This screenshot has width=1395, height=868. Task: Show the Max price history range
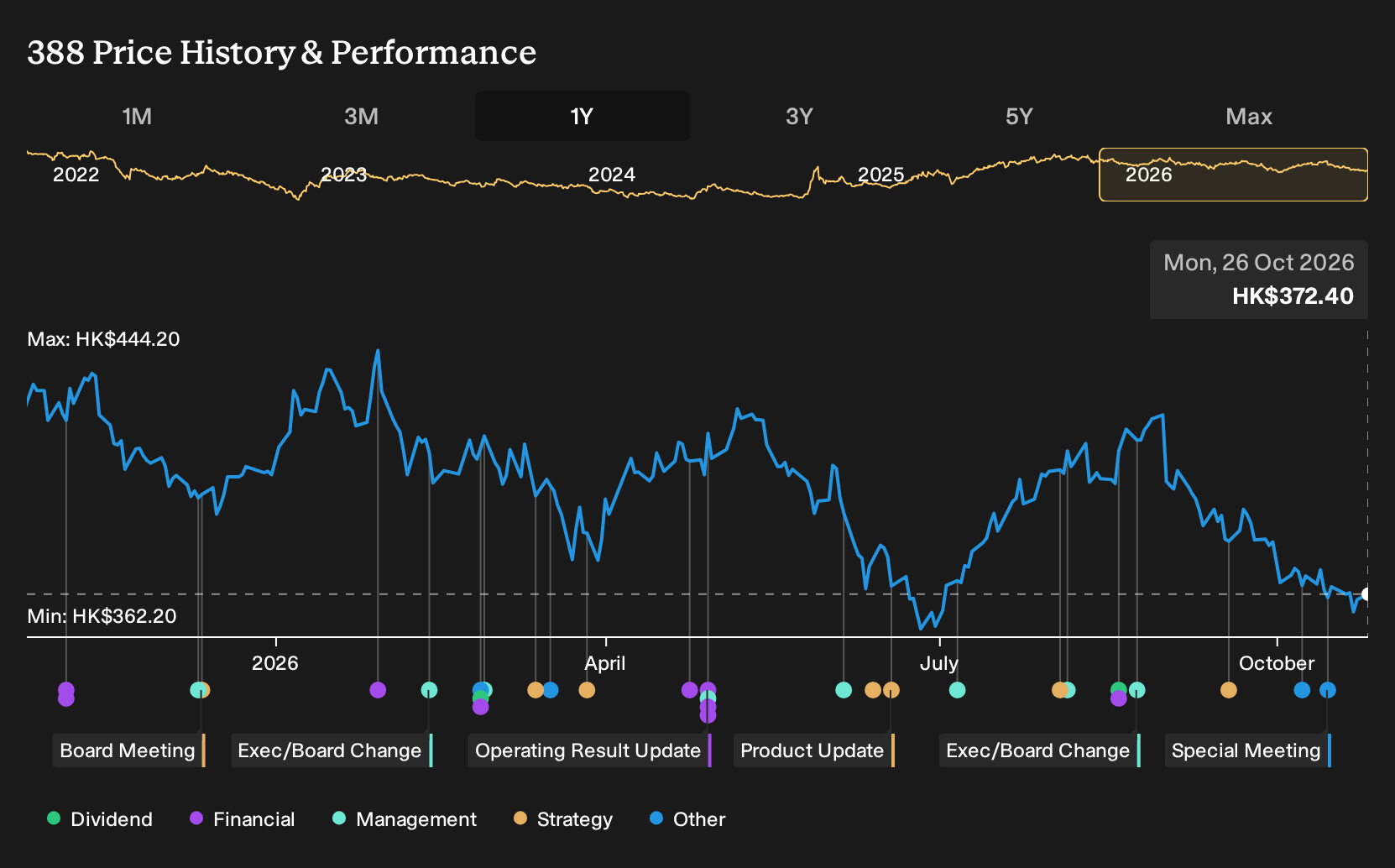[x=1249, y=117]
